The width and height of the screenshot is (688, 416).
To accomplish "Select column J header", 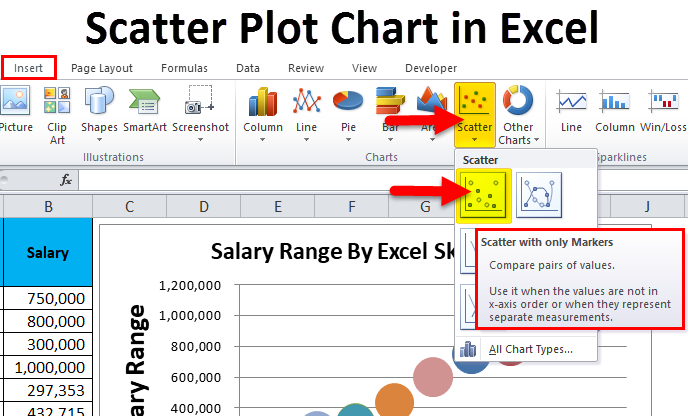I will tap(647, 206).
